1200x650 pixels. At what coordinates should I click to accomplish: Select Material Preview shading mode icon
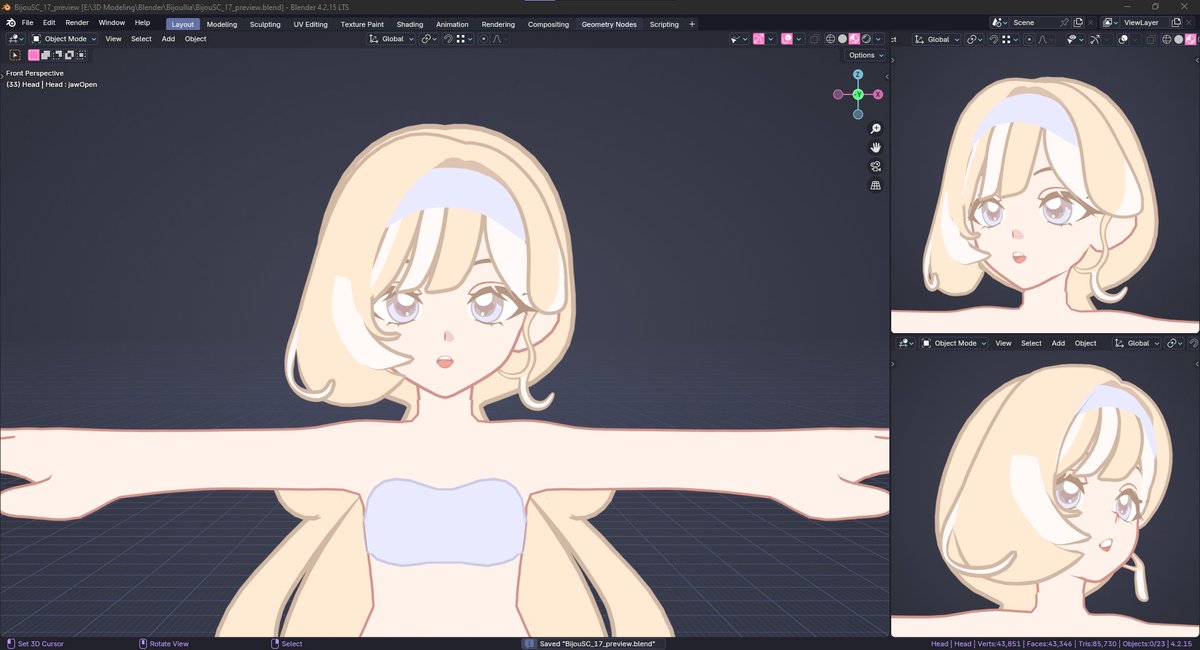coord(855,39)
